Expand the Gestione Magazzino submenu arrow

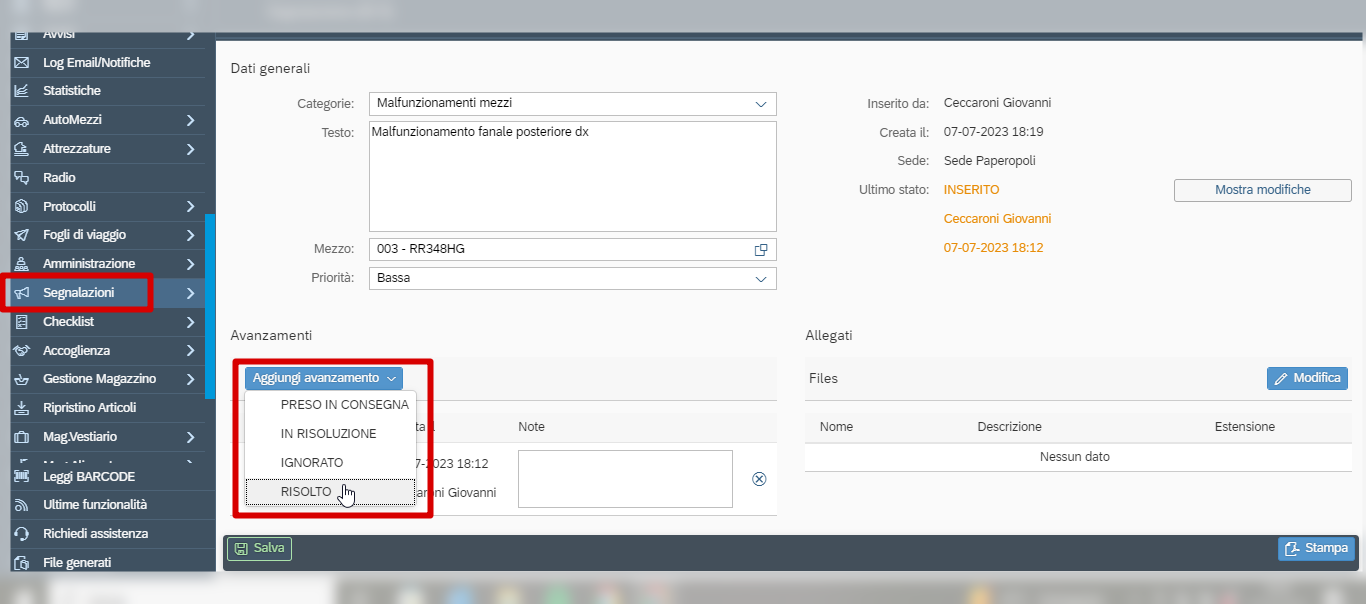(190, 379)
